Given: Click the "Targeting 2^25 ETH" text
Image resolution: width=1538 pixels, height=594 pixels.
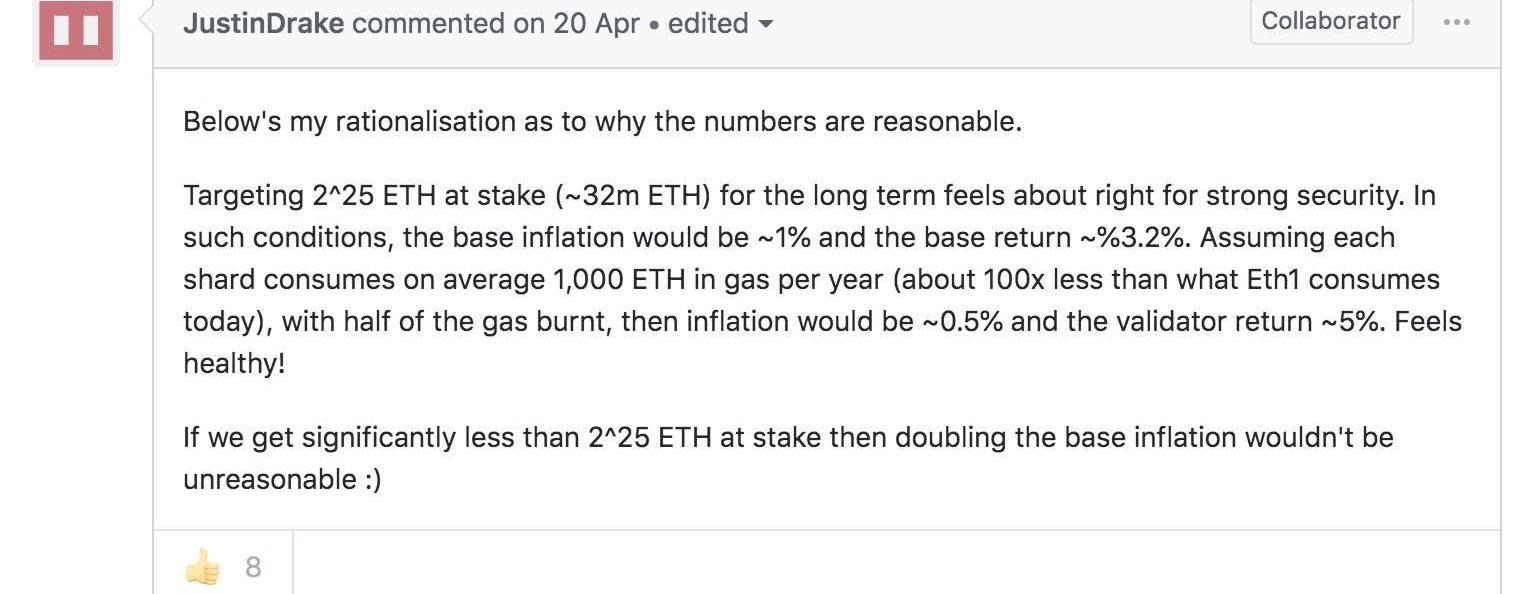Looking at the screenshot, I should (309, 195).
